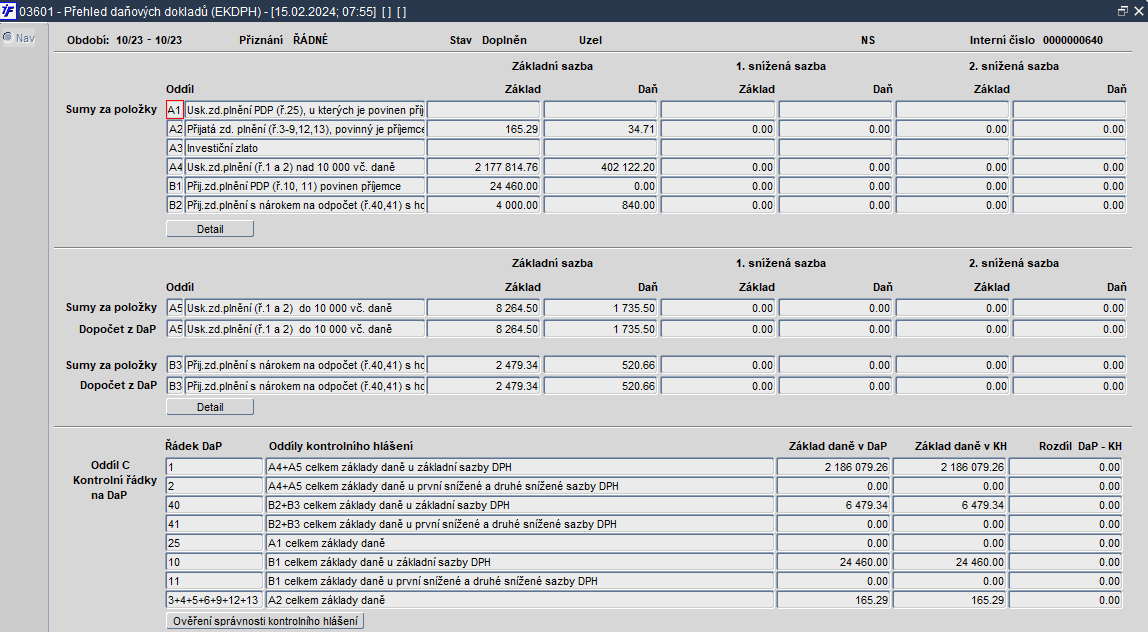Click the A2 row description field
This screenshot has width=1148, height=632.
tap(305, 129)
